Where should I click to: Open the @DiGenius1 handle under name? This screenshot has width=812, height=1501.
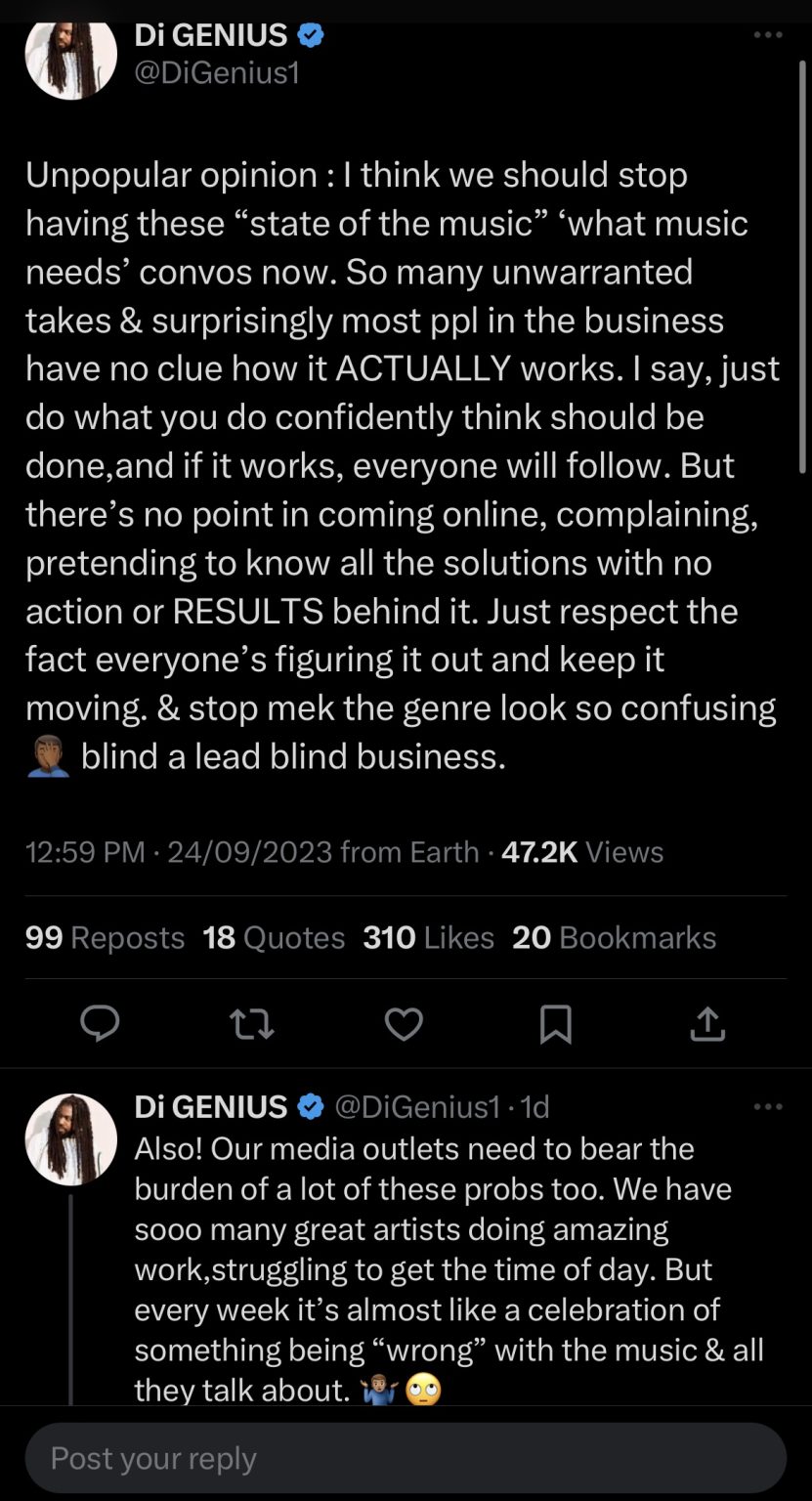pos(216,73)
